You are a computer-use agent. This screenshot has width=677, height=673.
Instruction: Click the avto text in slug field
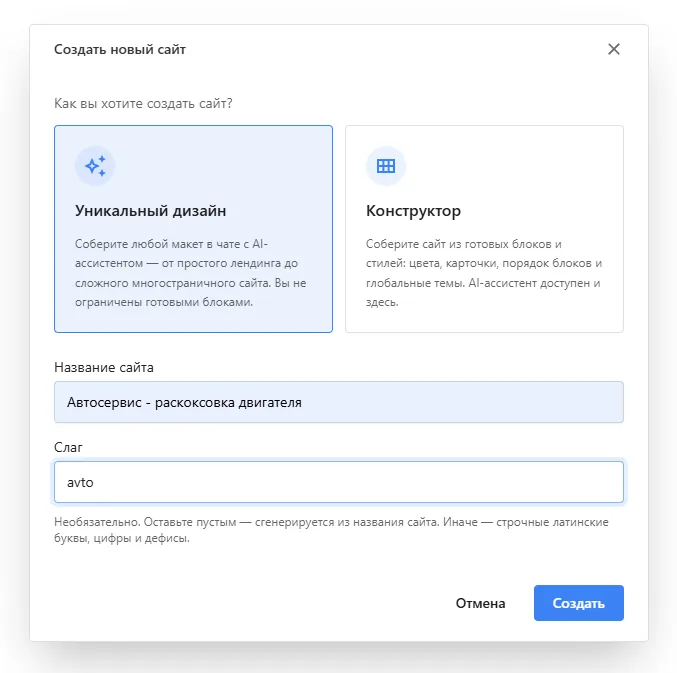tap(80, 482)
